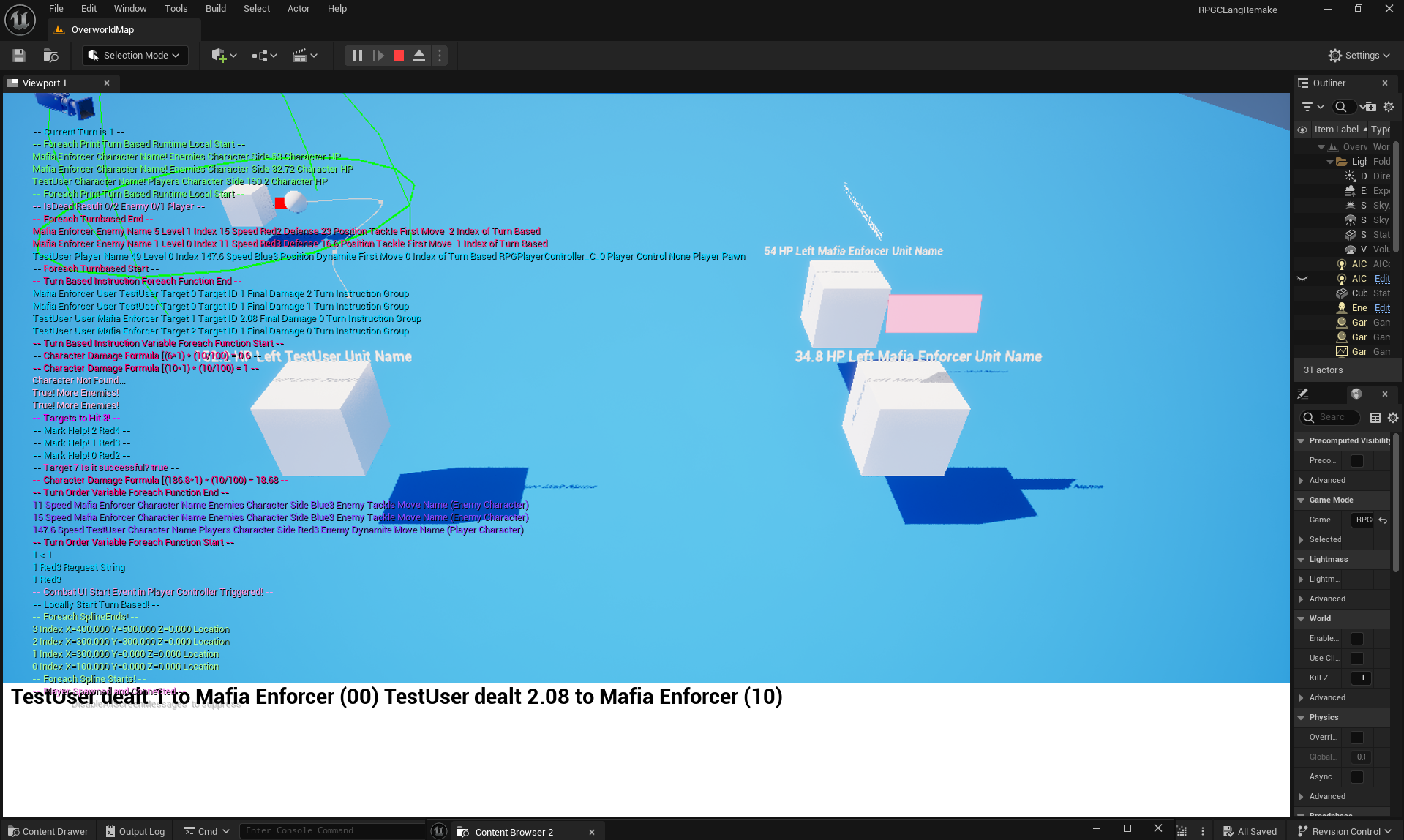Image resolution: width=1404 pixels, height=840 pixels.
Task: Toggle the Precomputed Visibility checkbox
Action: pyautogui.click(x=1356, y=461)
